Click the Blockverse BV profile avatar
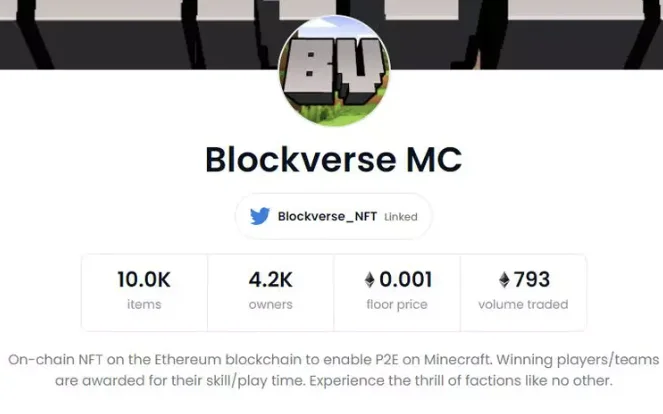The image size is (663, 414). tap(334, 70)
